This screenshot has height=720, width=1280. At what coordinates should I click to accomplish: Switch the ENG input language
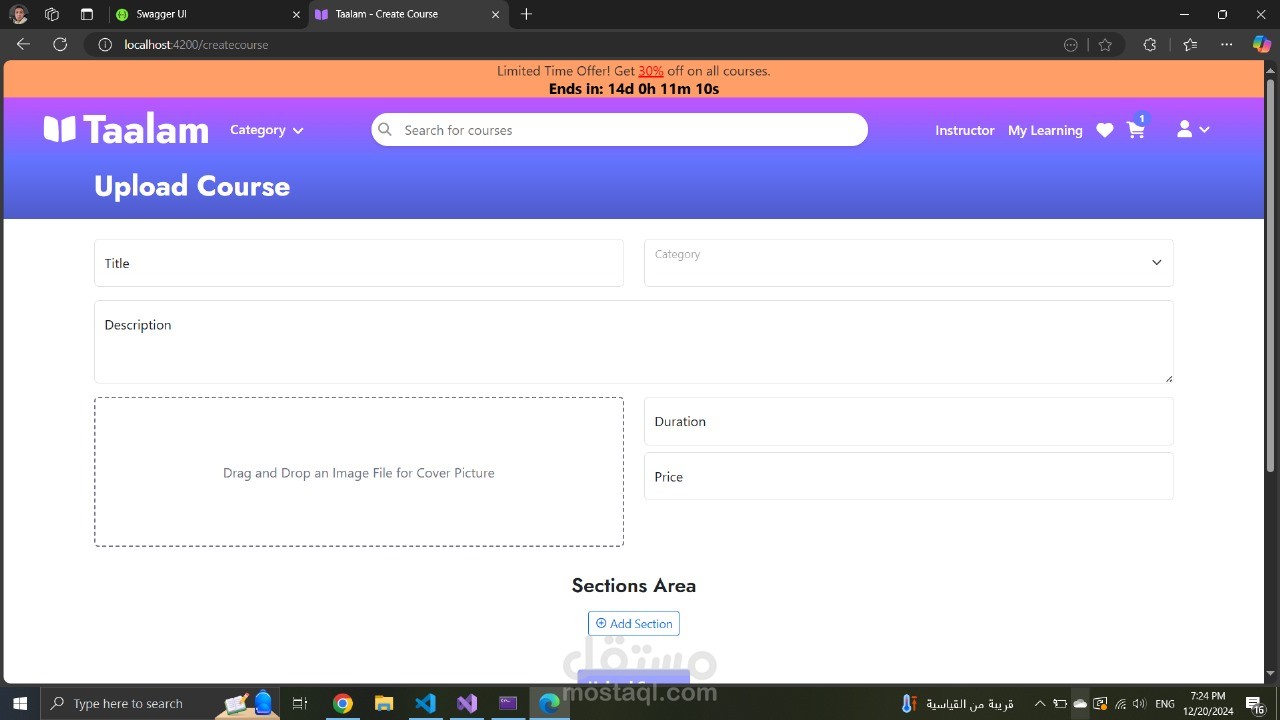pyautogui.click(x=1164, y=704)
